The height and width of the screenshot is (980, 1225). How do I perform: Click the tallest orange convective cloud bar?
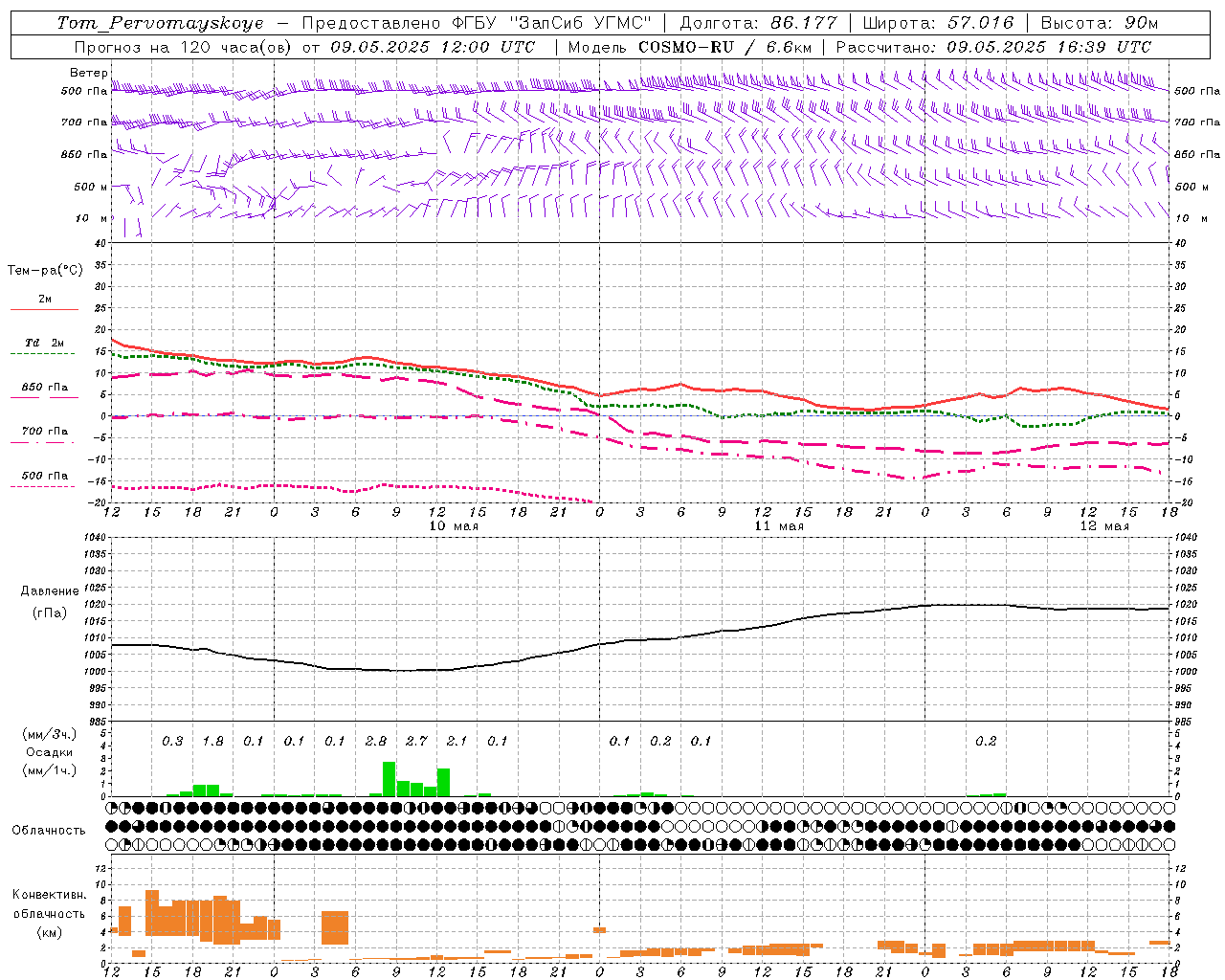[x=152, y=913]
